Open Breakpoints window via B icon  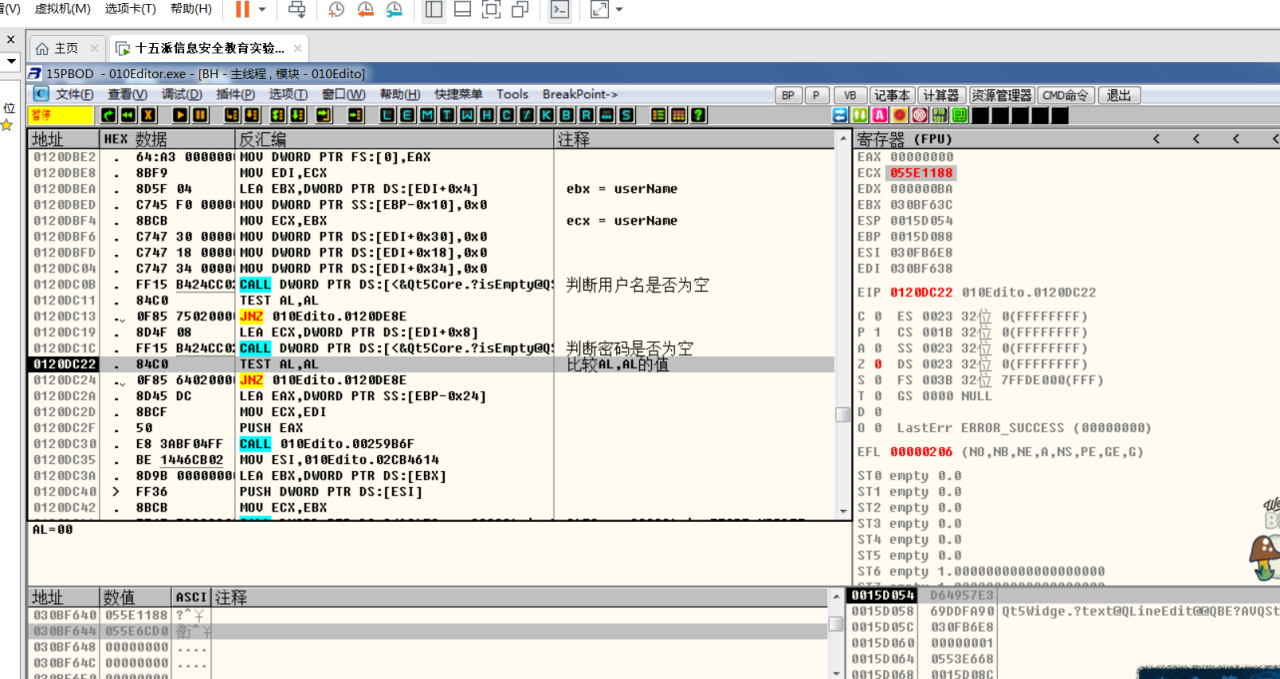567,115
